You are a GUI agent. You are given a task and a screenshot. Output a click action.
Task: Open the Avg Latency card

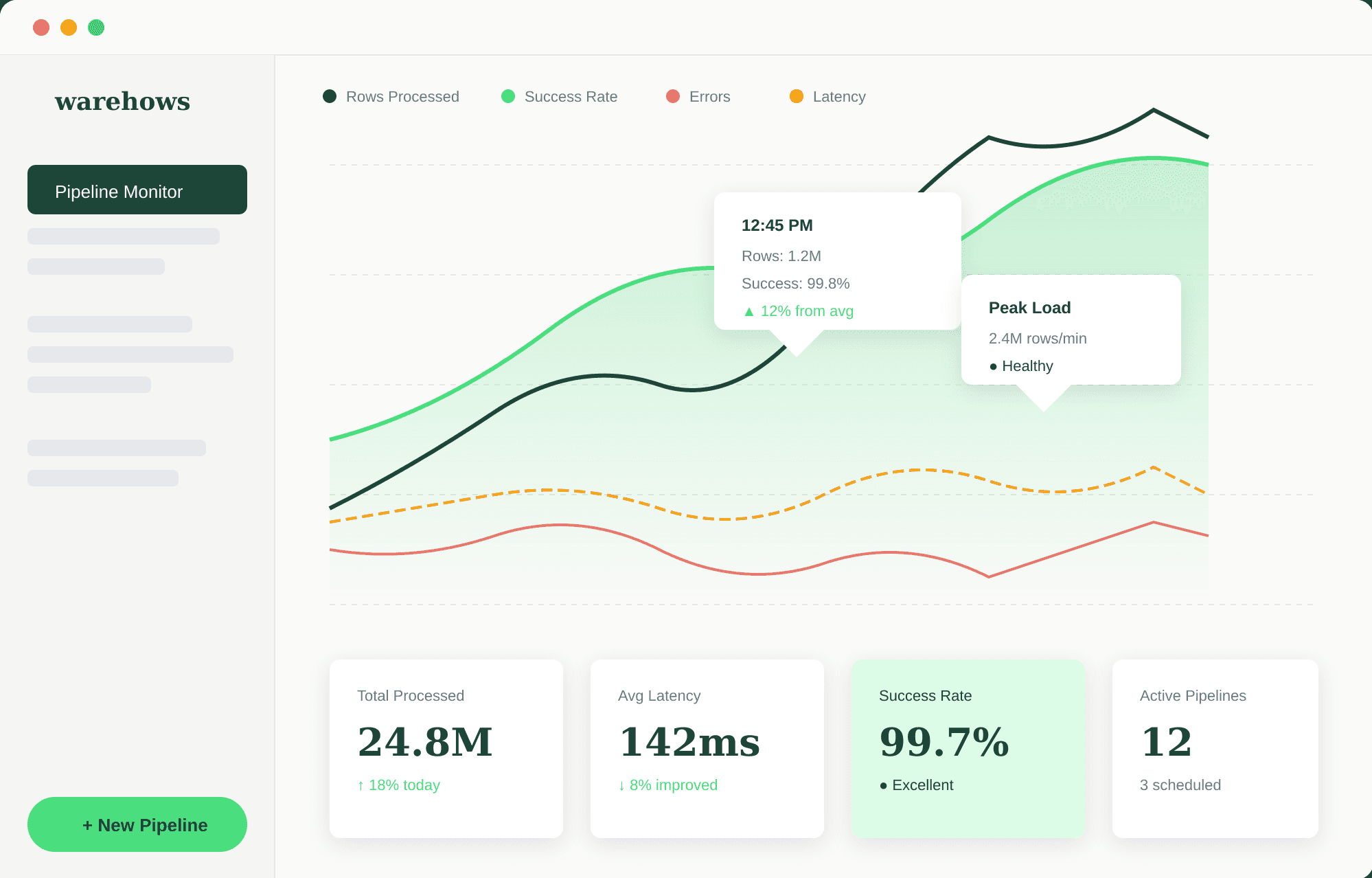coord(707,748)
